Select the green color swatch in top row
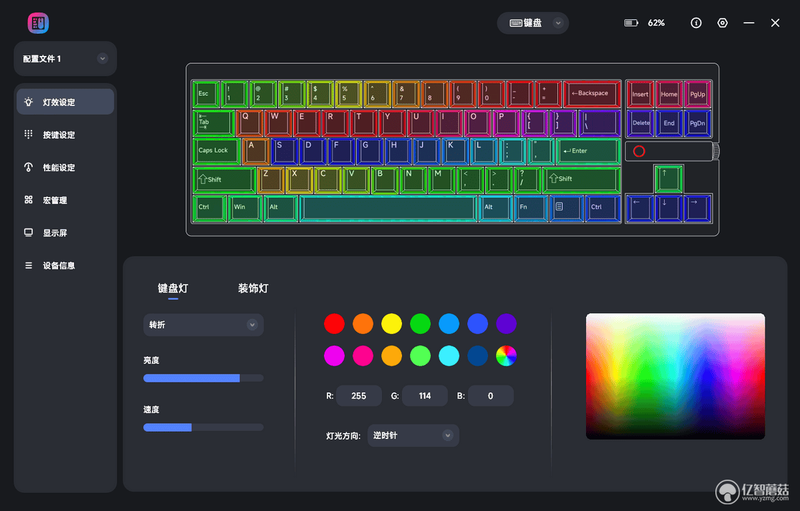The width and height of the screenshot is (800, 511). pyautogui.click(x=420, y=324)
